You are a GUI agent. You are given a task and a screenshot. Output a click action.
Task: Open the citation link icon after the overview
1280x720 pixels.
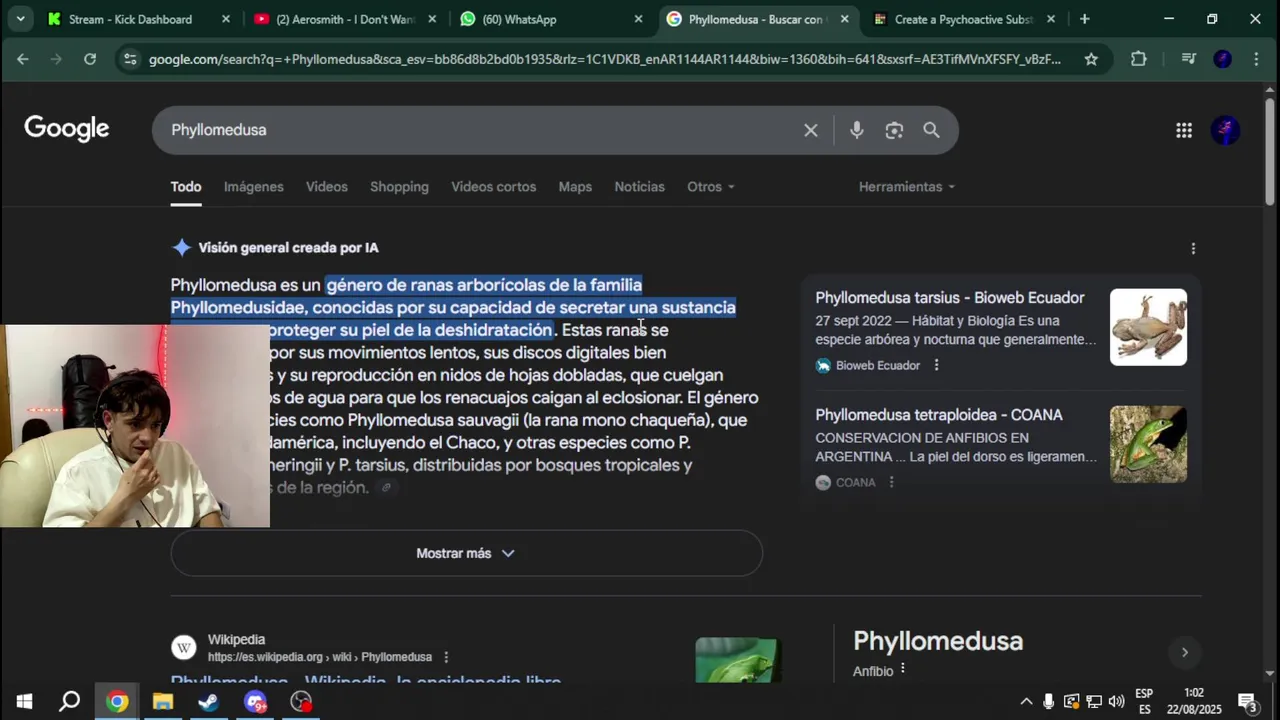point(386,488)
